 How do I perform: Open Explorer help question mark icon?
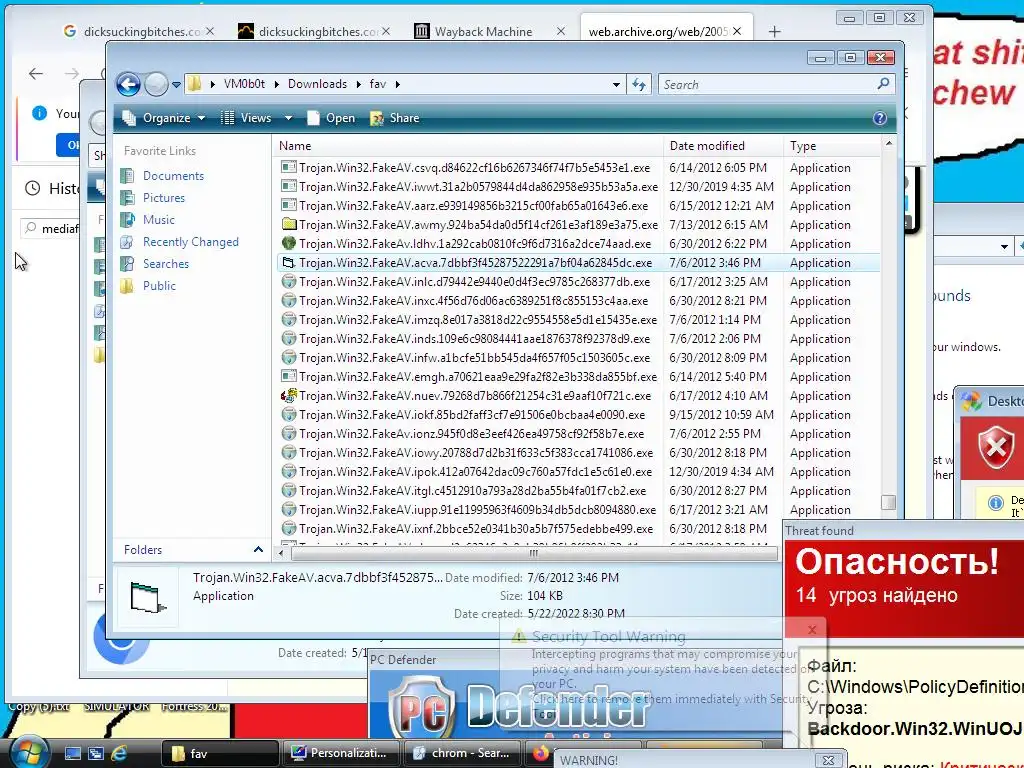pyautogui.click(x=880, y=118)
